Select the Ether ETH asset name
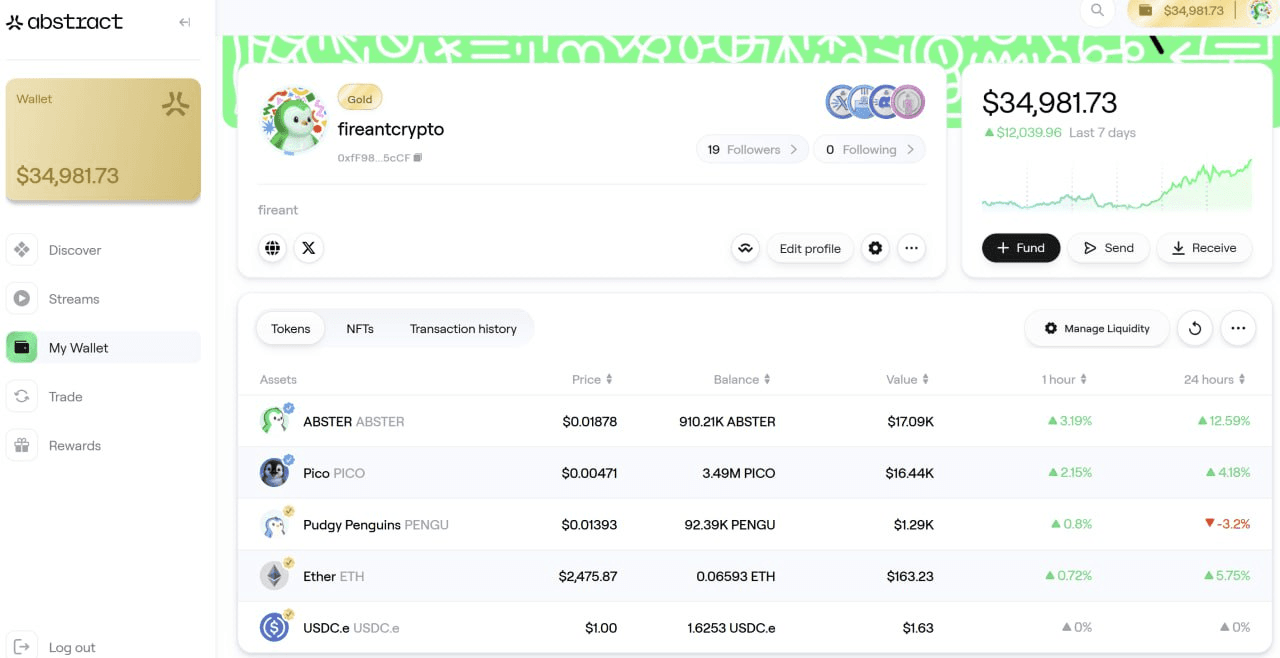 [334, 577]
